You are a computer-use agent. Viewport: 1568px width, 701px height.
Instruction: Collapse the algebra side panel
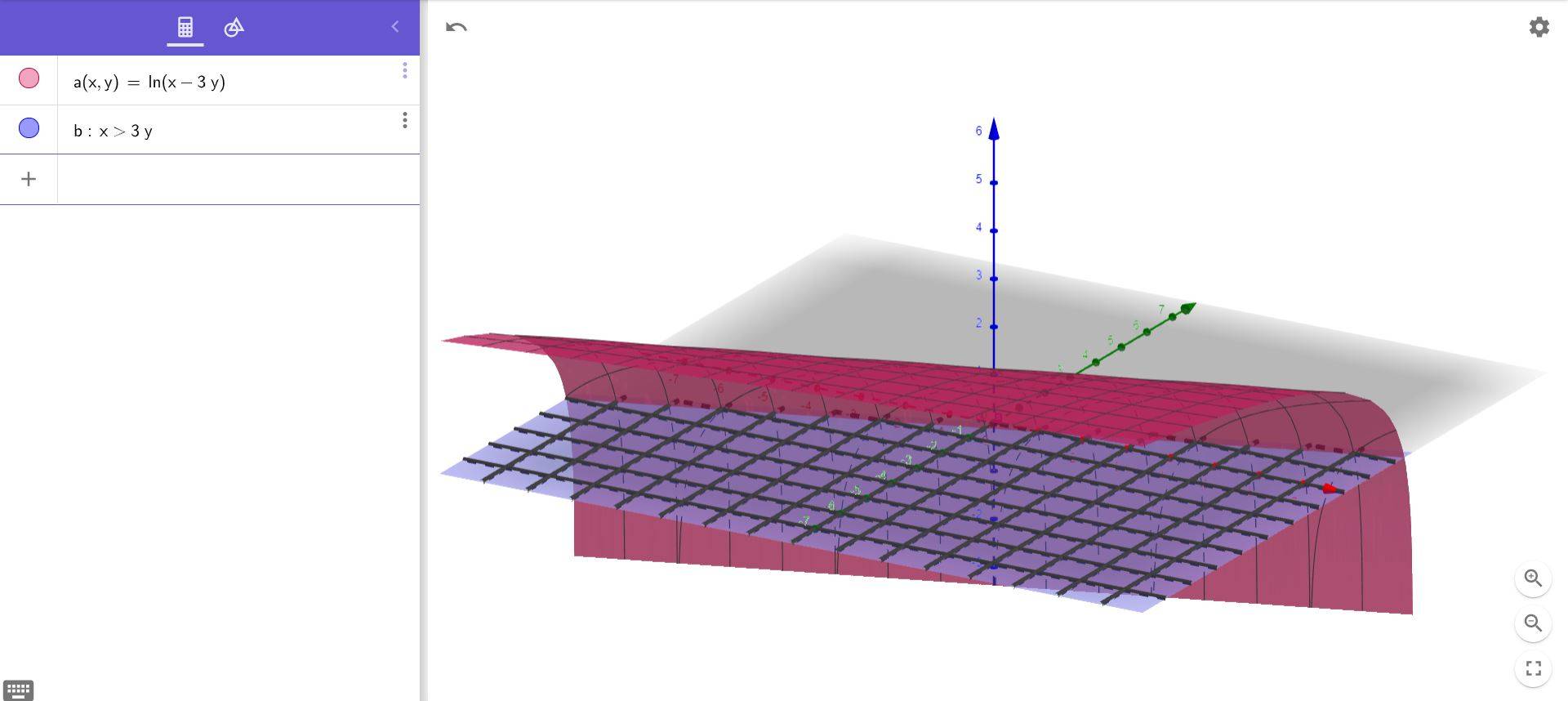[395, 27]
